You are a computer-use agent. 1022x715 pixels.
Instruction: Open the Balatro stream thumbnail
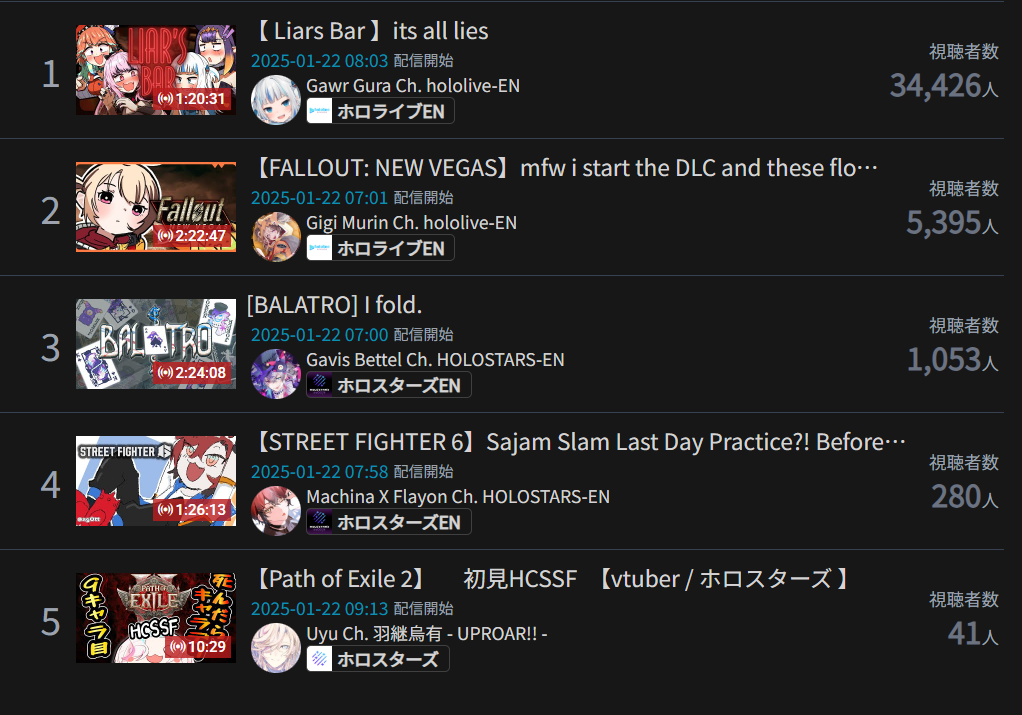pyautogui.click(x=156, y=343)
